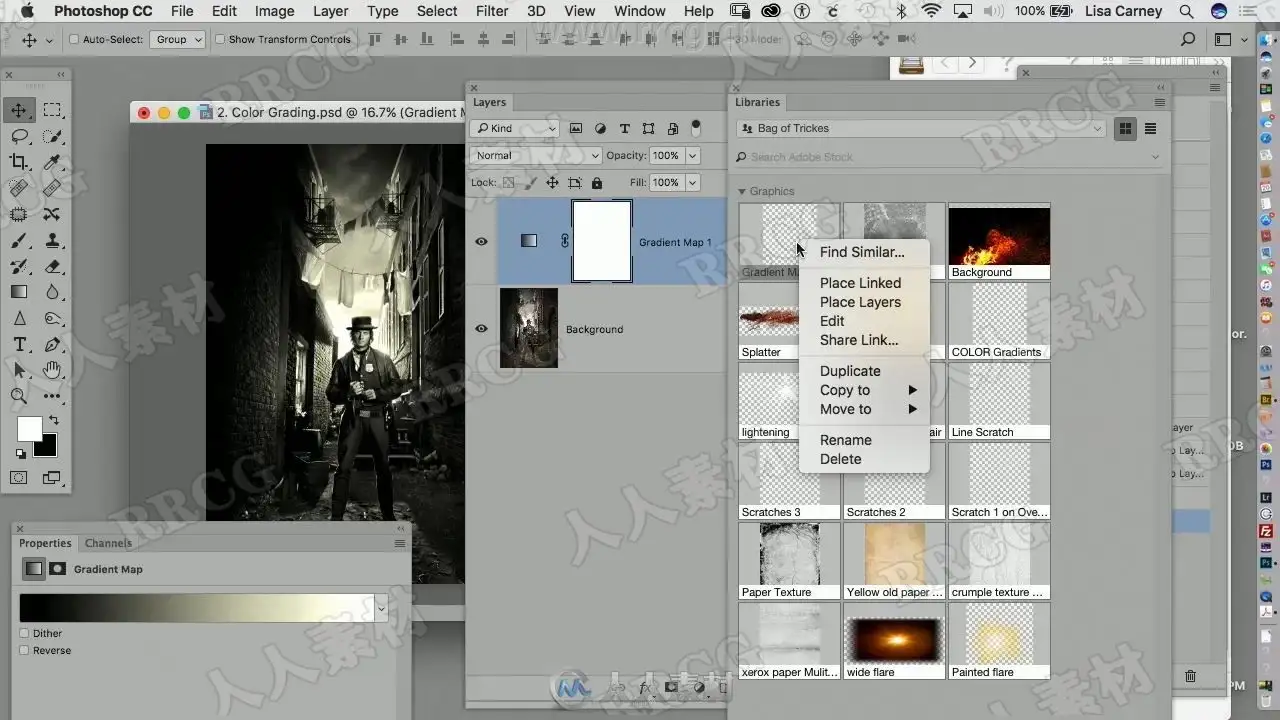Image resolution: width=1280 pixels, height=720 pixels.
Task: Collapse the Graphics section
Action: [x=742, y=191]
